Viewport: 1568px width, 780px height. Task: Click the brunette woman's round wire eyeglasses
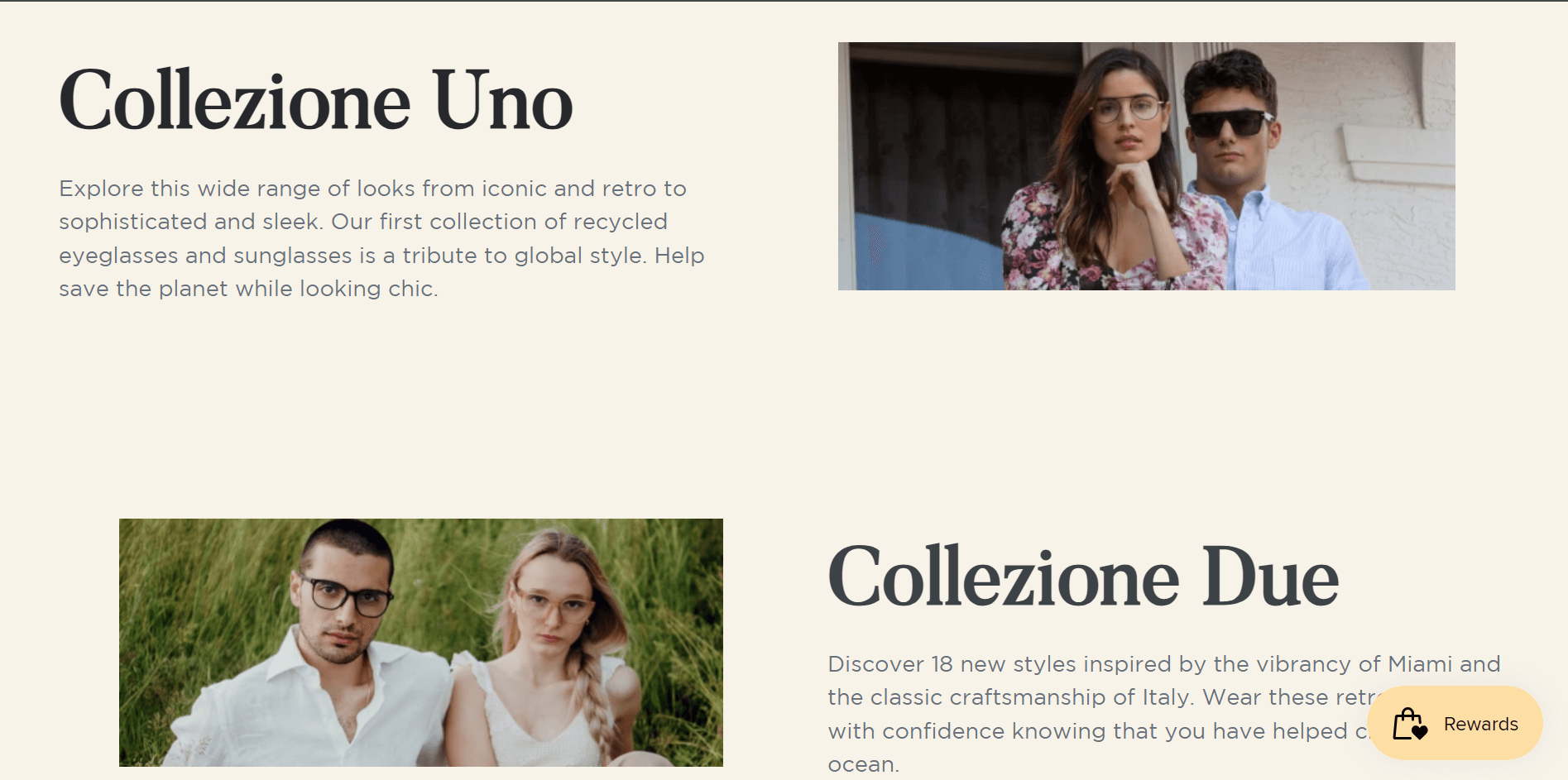tap(1127, 109)
